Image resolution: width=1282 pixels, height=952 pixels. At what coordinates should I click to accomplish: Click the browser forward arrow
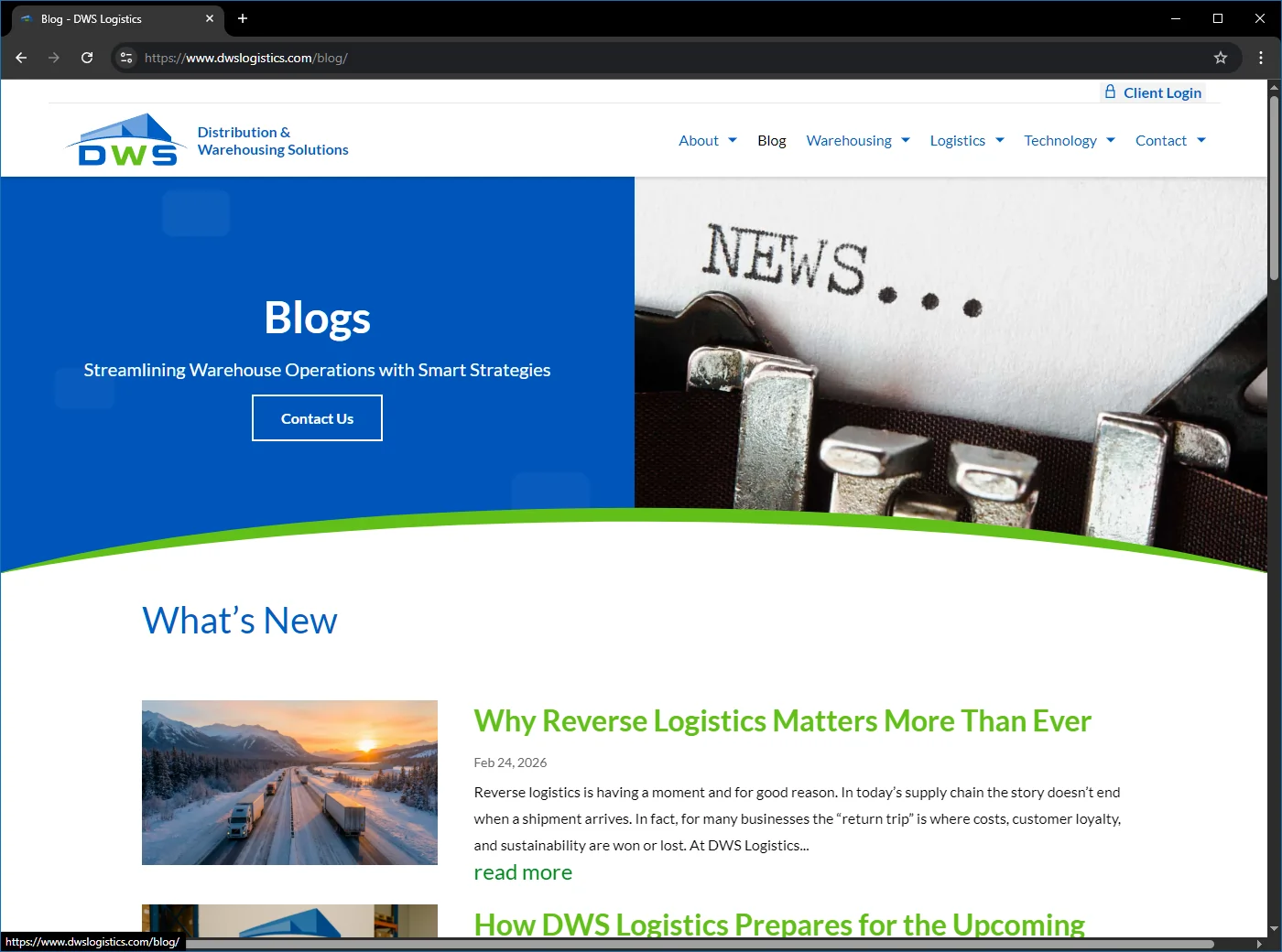point(54,58)
